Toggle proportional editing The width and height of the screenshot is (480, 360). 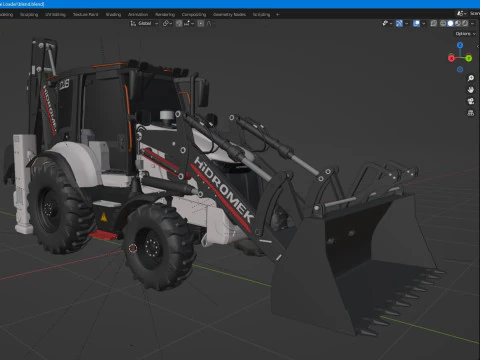(x=201, y=23)
